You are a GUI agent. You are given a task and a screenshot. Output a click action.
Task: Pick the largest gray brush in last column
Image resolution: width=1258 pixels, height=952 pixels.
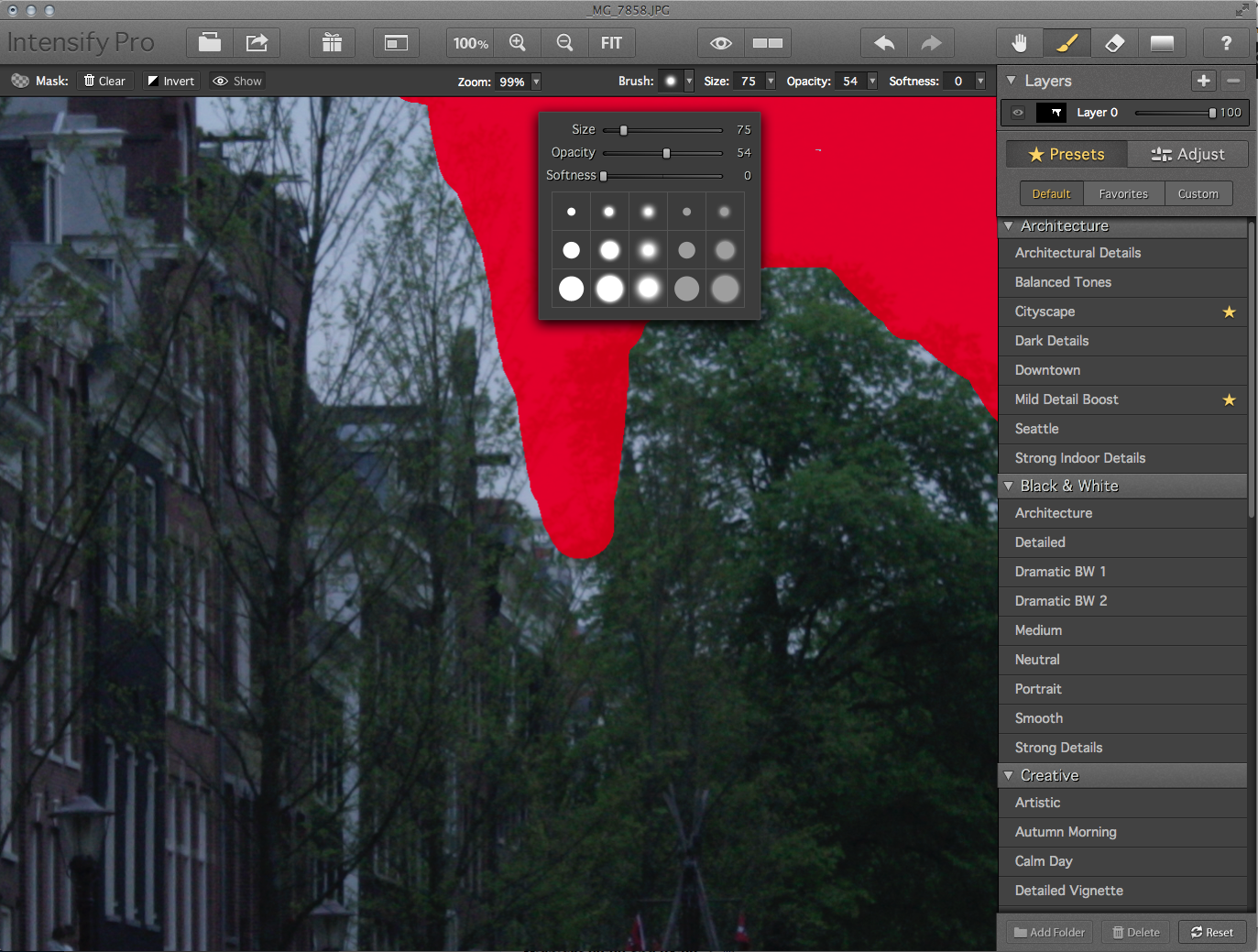click(x=725, y=289)
